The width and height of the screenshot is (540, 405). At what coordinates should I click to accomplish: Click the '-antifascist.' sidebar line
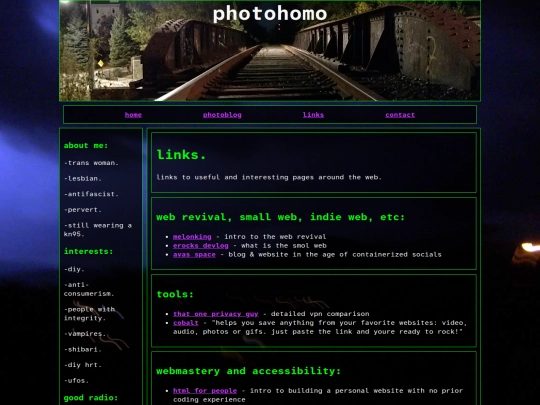coord(91,194)
